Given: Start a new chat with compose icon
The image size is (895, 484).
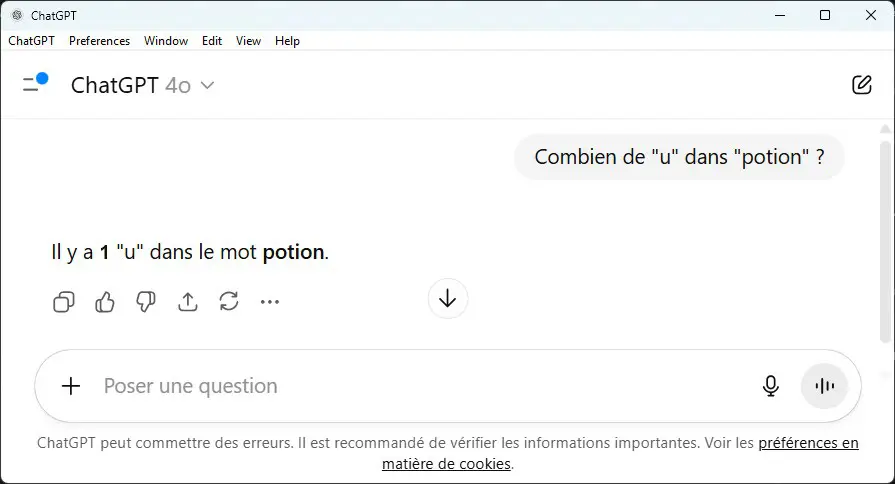Looking at the screenshot, I should pos(861,85).
